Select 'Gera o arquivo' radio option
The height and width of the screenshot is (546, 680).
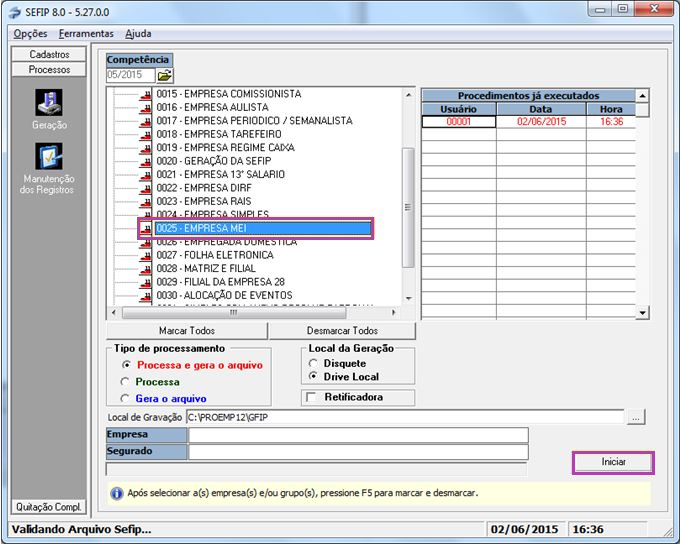point(125,397)
